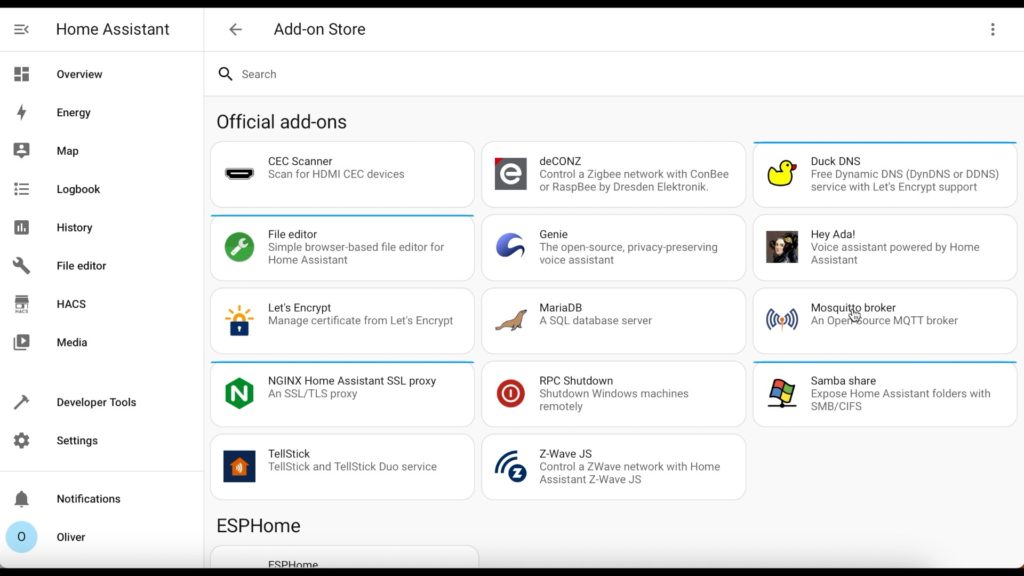This screenshot has height=576, width=1024.
Task: Click the add-on Search field
Action: pyautogui.click(x=614, y=74)
